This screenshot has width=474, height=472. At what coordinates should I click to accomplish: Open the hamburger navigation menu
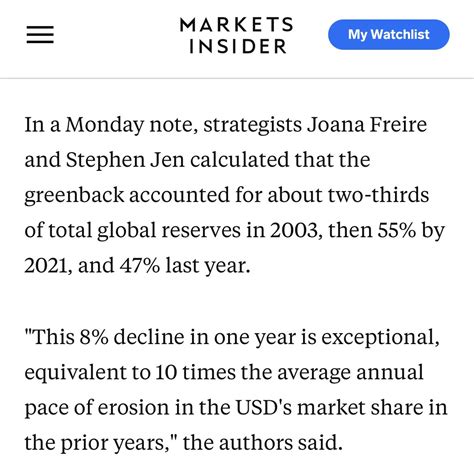tap(40, 34)
